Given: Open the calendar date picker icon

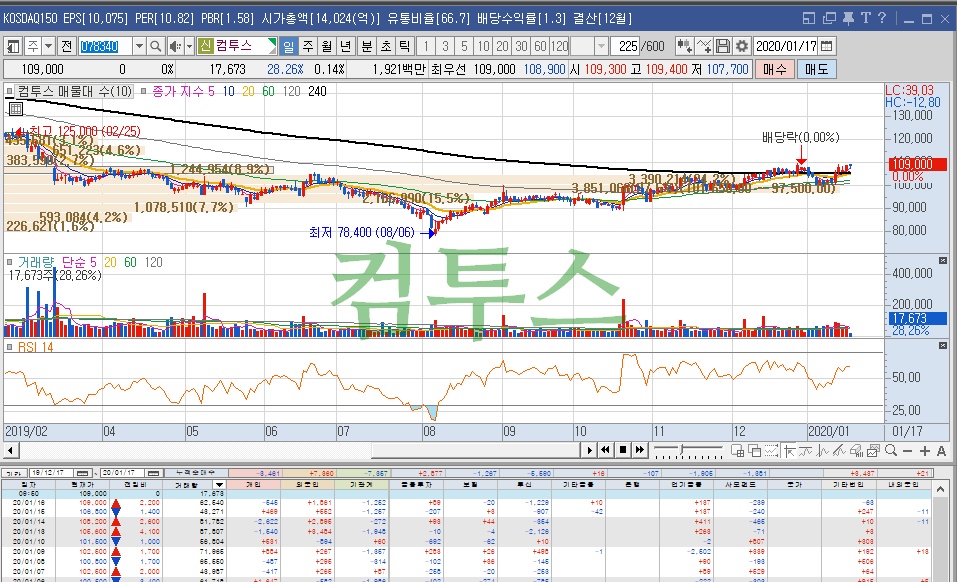Looking at the screenshot, I should pyautogui.click(x=827, y=46).
